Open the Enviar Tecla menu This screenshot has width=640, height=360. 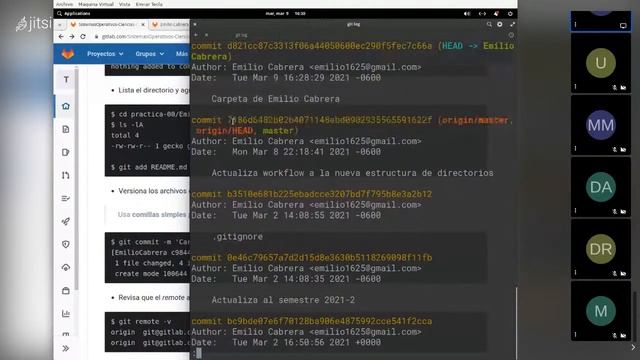(149, 4)
